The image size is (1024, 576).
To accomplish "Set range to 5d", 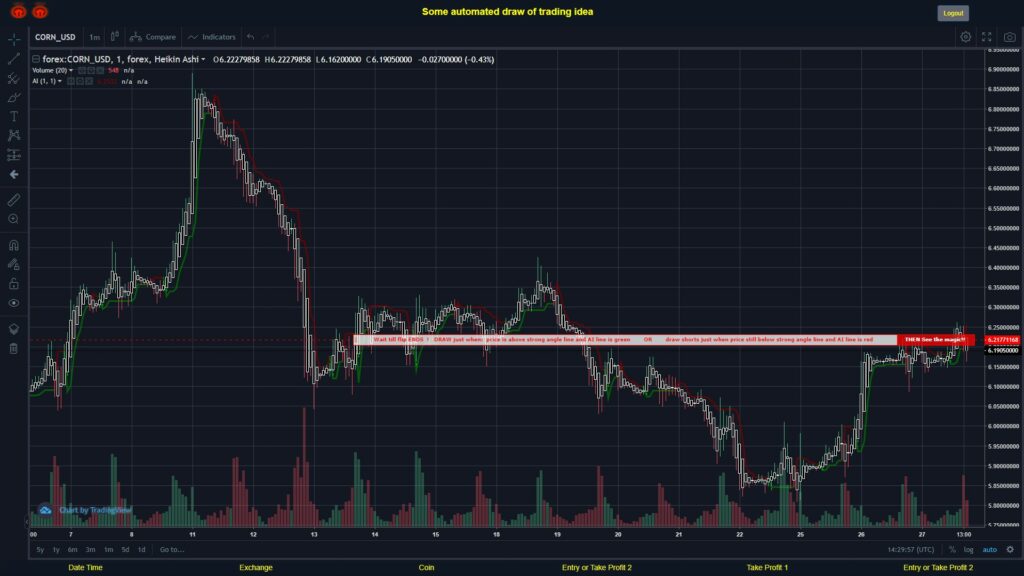I will pyautogui.click(x=125, y=550).
